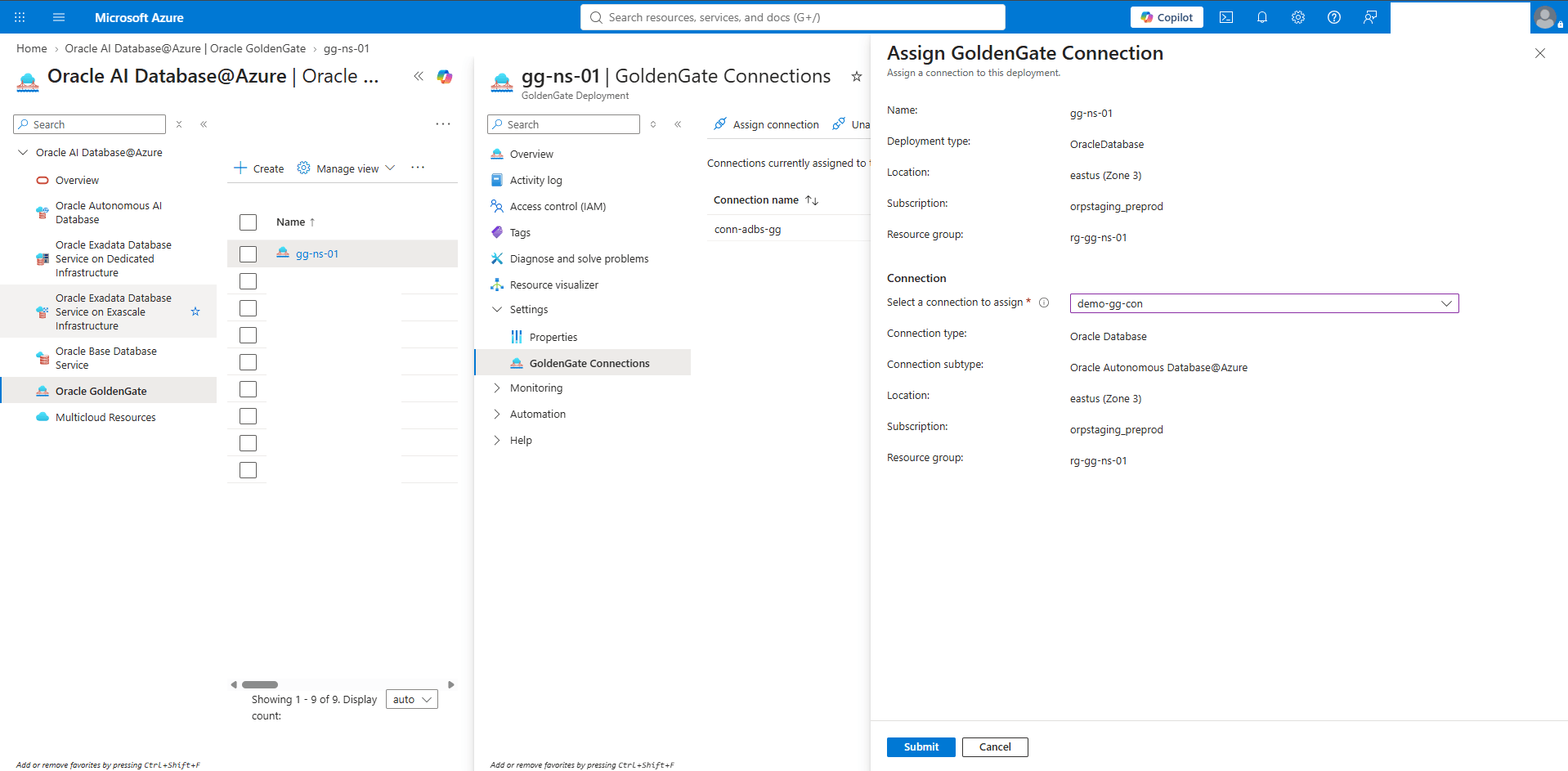This screenshot has height=771, width=1568.
Task: Open the Manage view dropdown
Action: (347, 168)
